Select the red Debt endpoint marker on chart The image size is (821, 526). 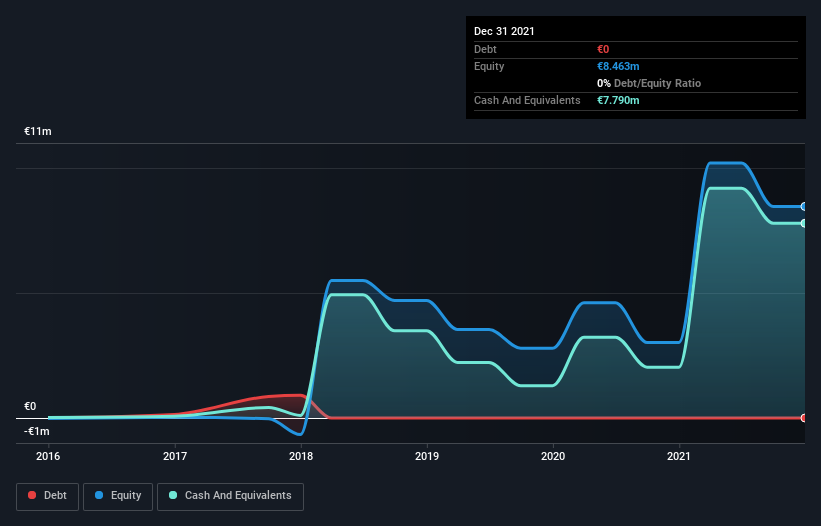pyautogui.click(x=804, y=418)
